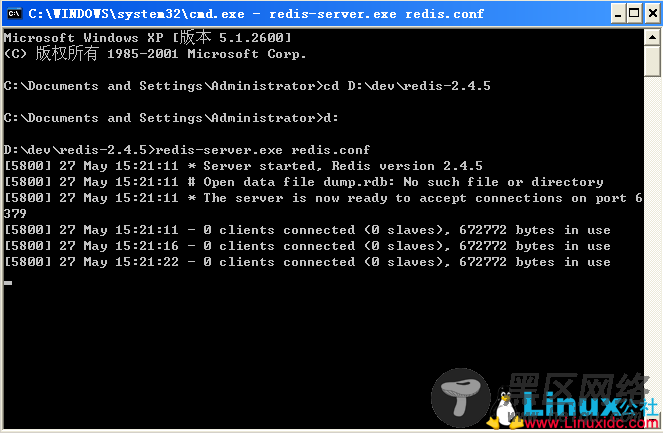Viewport: 663px width, 433px height.
Task: Click the 15:21:16 '0 clients connected' line
Action: tap(307, 246)
